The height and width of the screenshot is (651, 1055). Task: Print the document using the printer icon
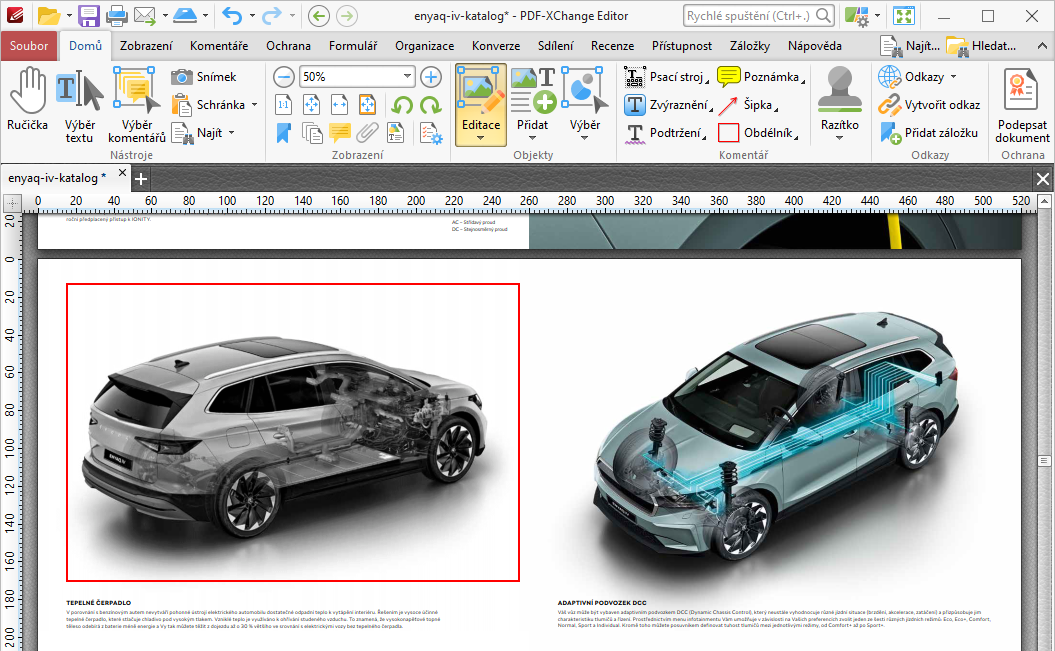click(117, 15)
